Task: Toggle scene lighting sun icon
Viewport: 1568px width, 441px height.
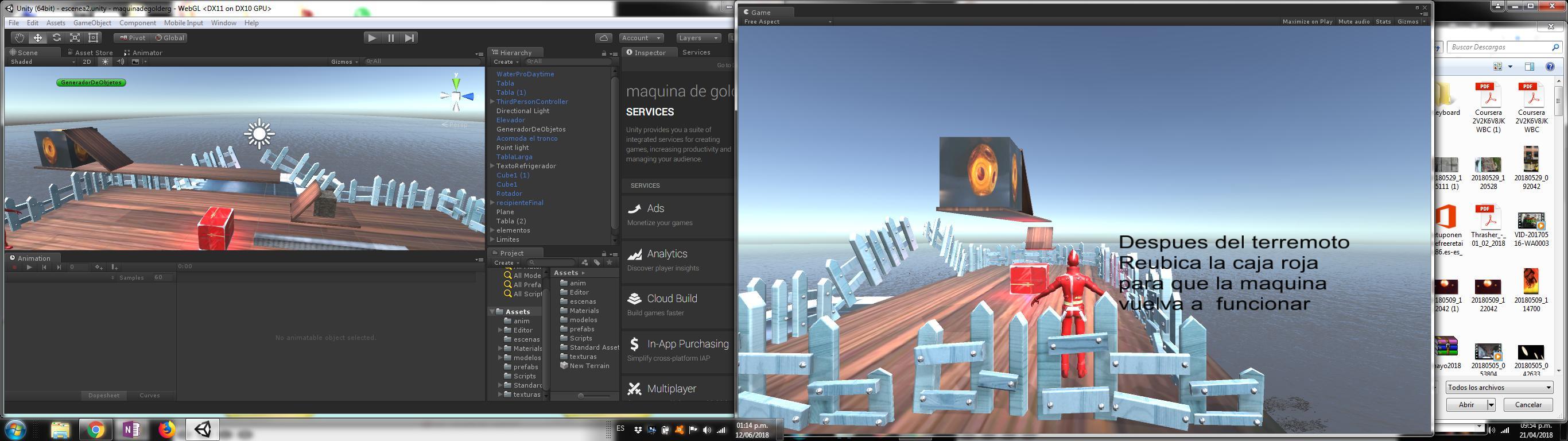Action: coord(105,61)
